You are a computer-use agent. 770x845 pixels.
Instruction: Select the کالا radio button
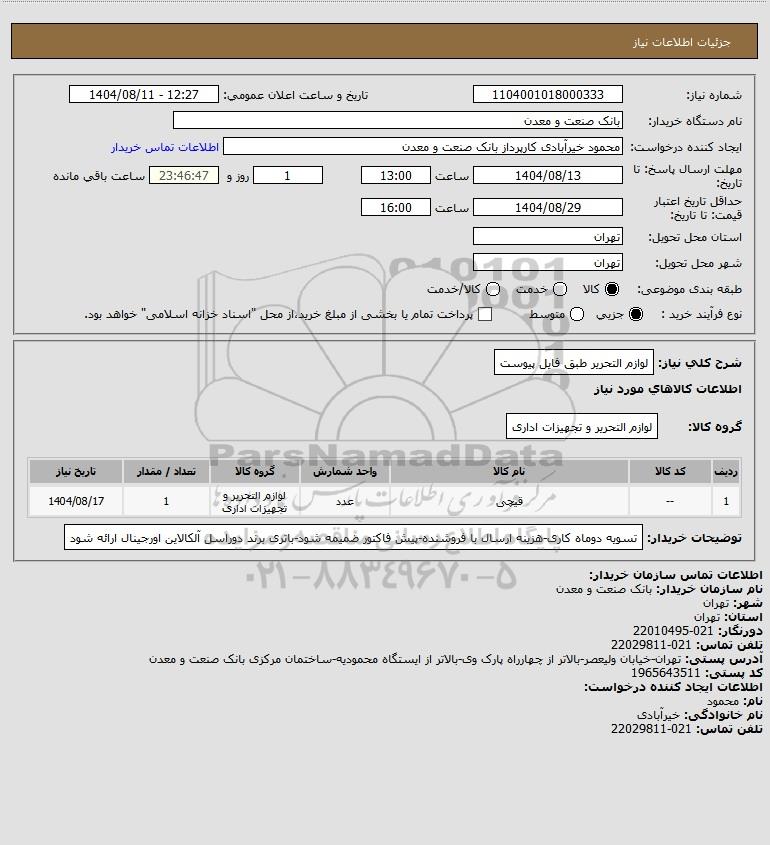pyautogui.click(x=612, y=289)
